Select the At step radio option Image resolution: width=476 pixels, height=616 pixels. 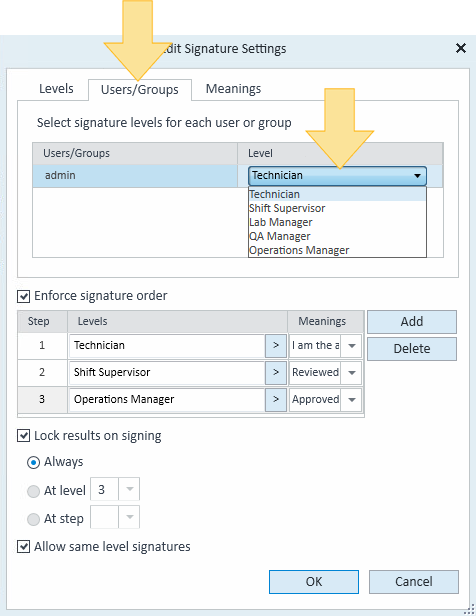tap(33, 519)
